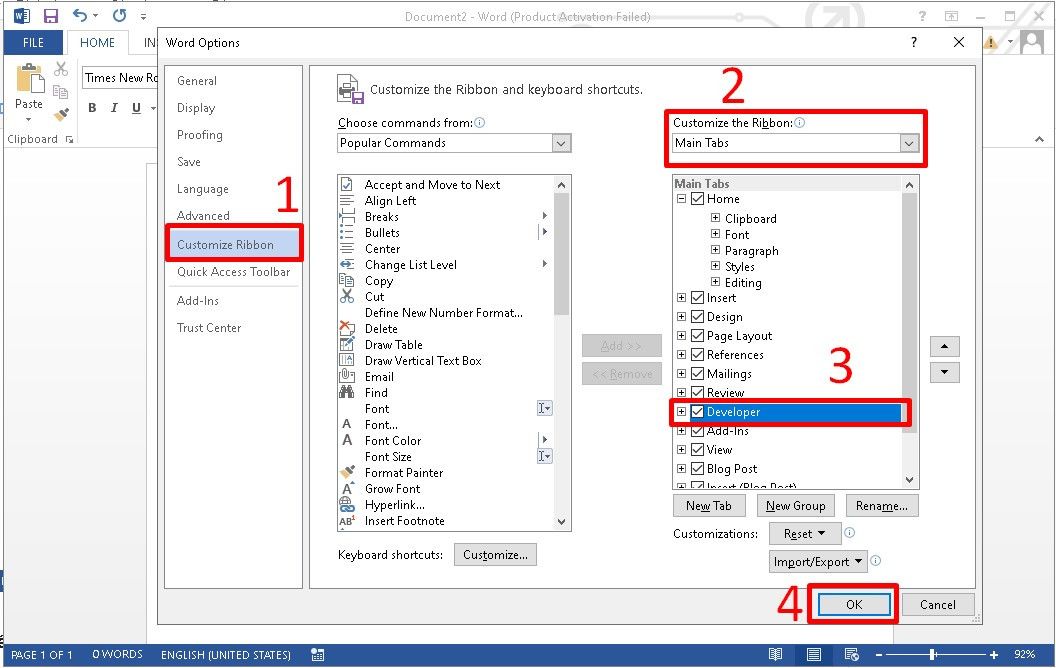Image resolution: width=1056 pixels, height=668 pixels.
Task: Click the Cut command scissors icon
Action: [346, 297]
